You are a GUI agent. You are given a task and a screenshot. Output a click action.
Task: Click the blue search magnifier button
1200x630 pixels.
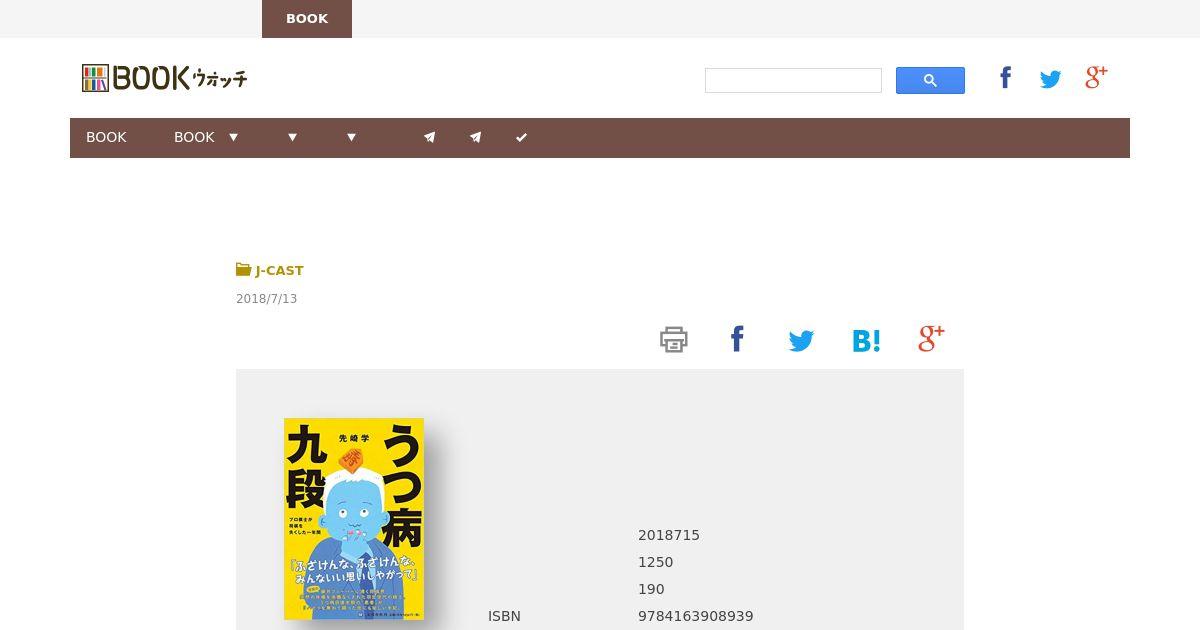[x=930, y=80]
